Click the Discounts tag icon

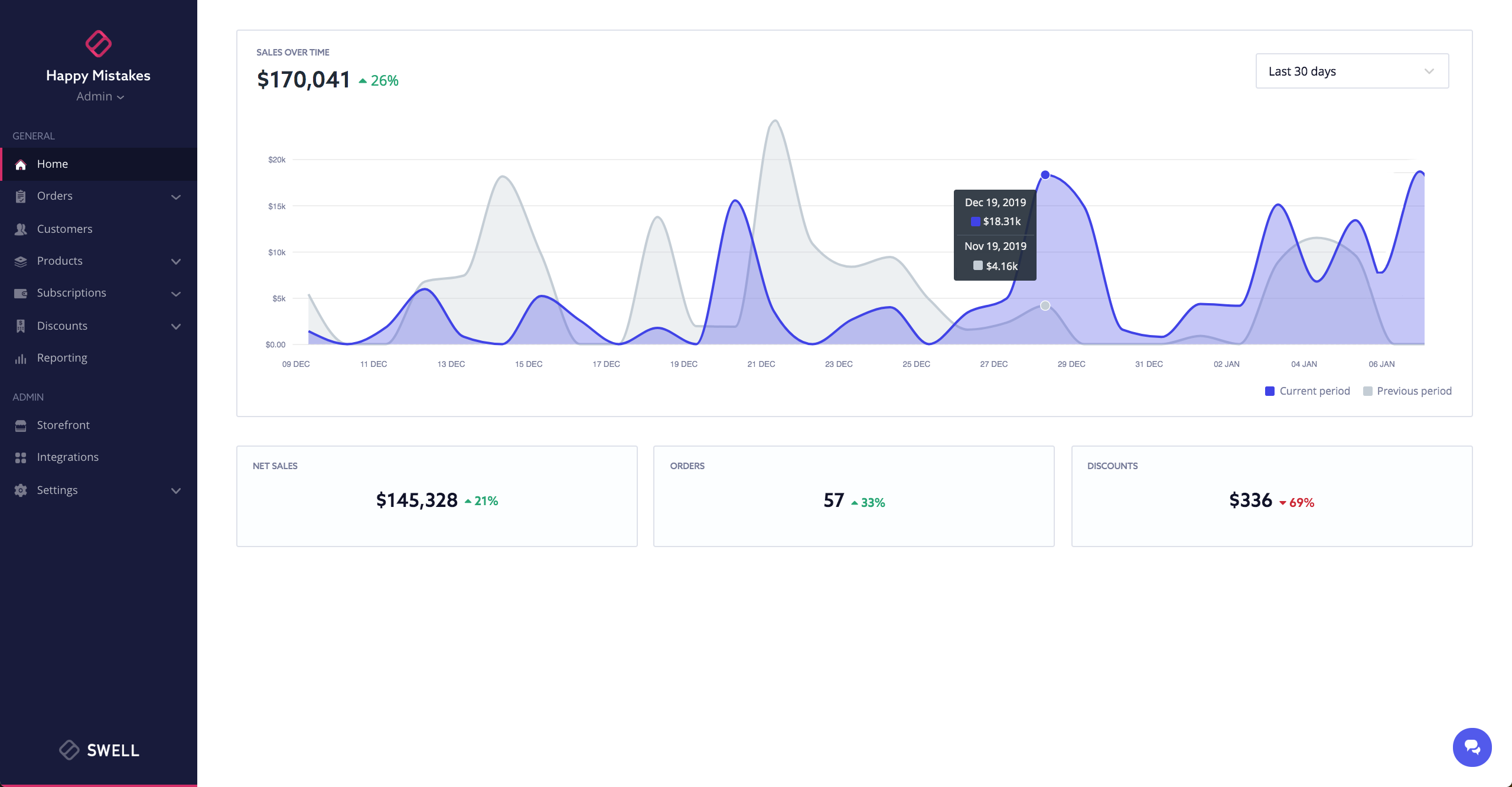click(x=20, y=326)
